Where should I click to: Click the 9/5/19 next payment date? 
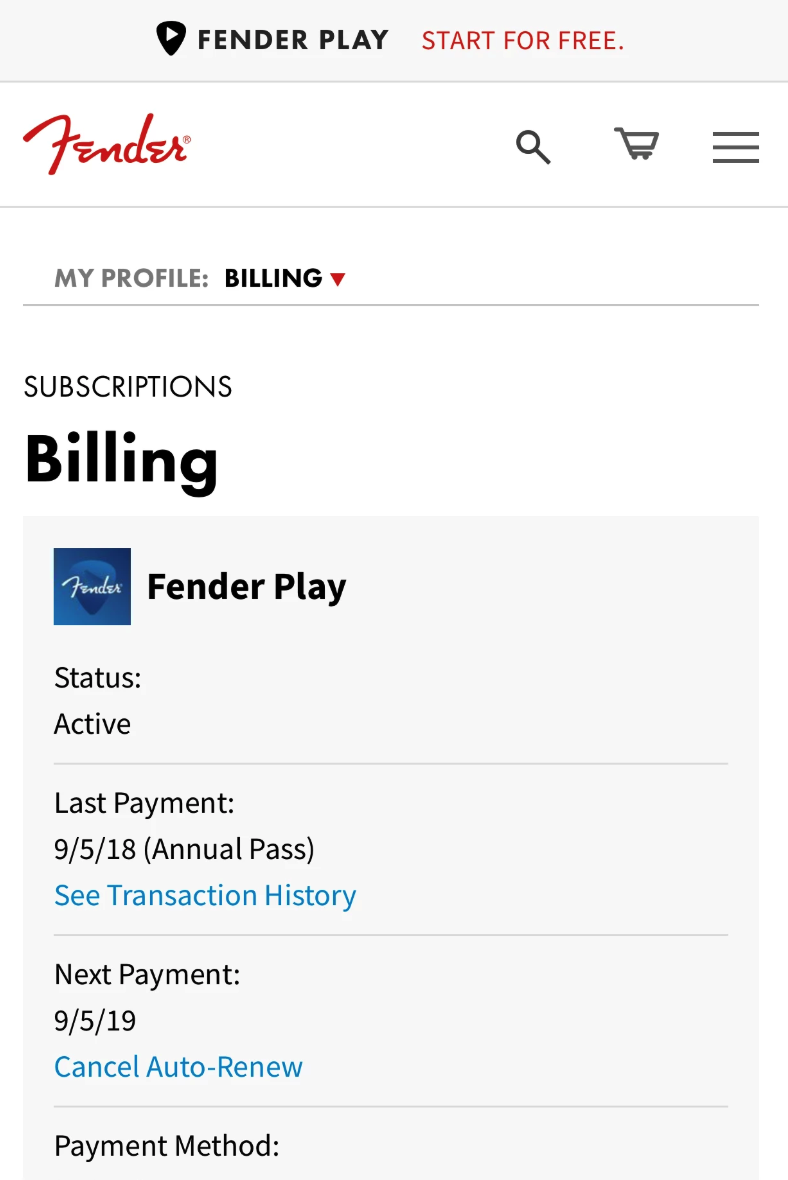(95, 1021)
